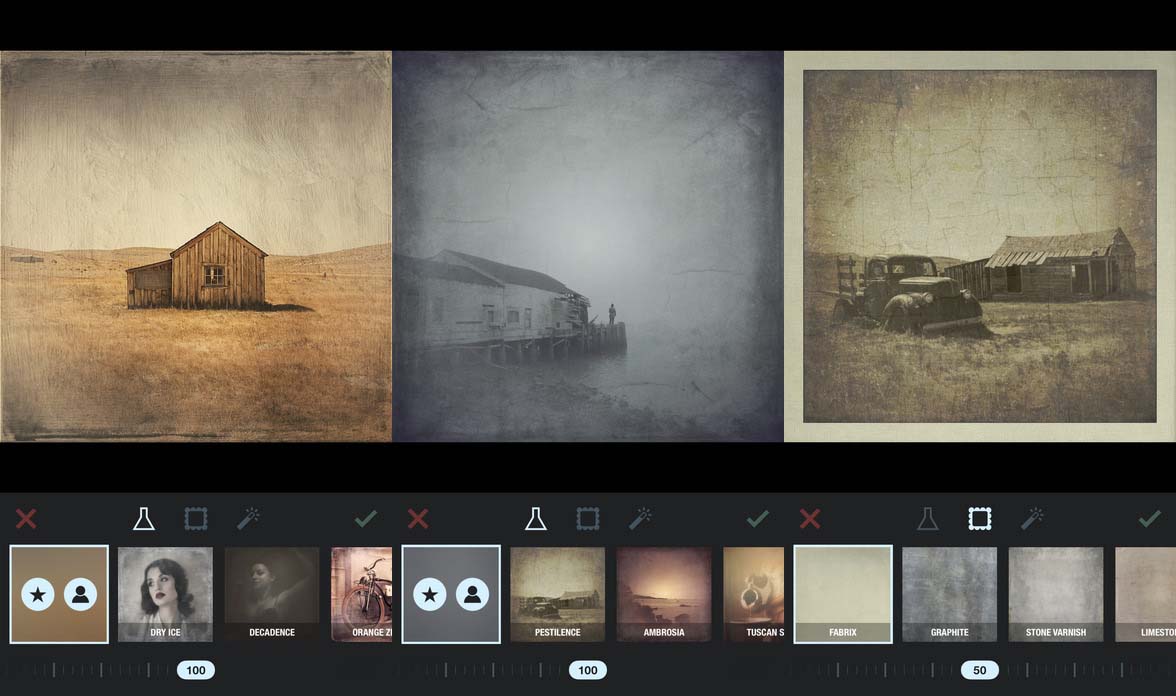Click the flask filter icon in middle panel
1176x696 pixels.
pyautogui.click(x=536, y=518)
